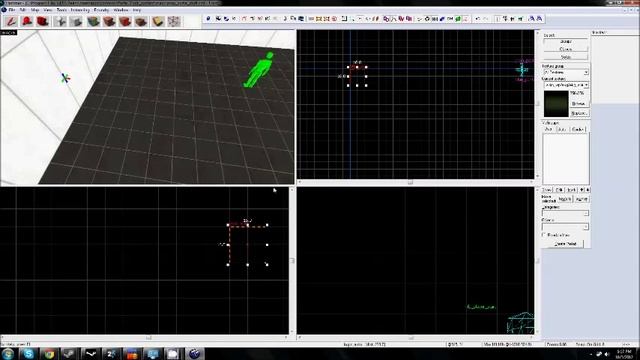Click the Objects select-mode button
This screenshot has width=640, height=360.
[x=566, y=49]
